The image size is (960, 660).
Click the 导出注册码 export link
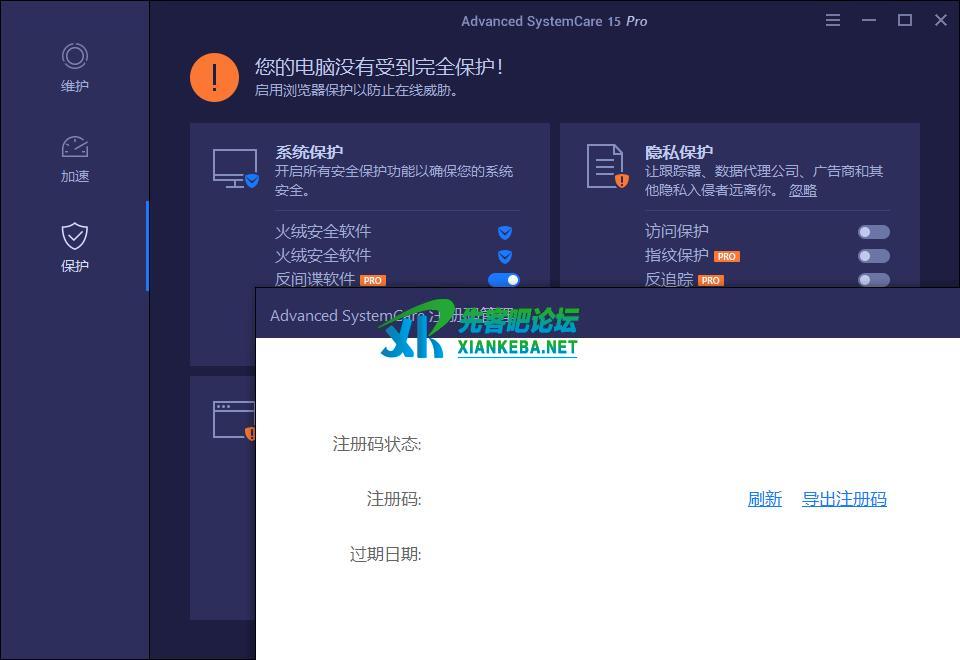844,499
